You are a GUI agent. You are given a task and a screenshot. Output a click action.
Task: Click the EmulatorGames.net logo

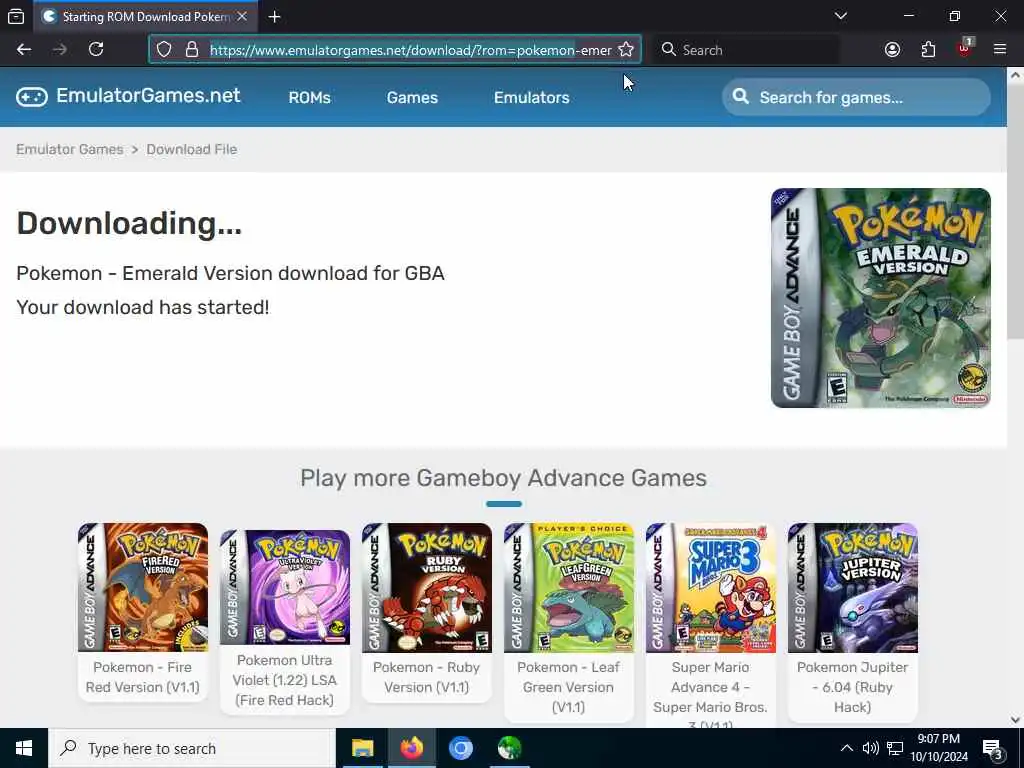coord(128,96)
